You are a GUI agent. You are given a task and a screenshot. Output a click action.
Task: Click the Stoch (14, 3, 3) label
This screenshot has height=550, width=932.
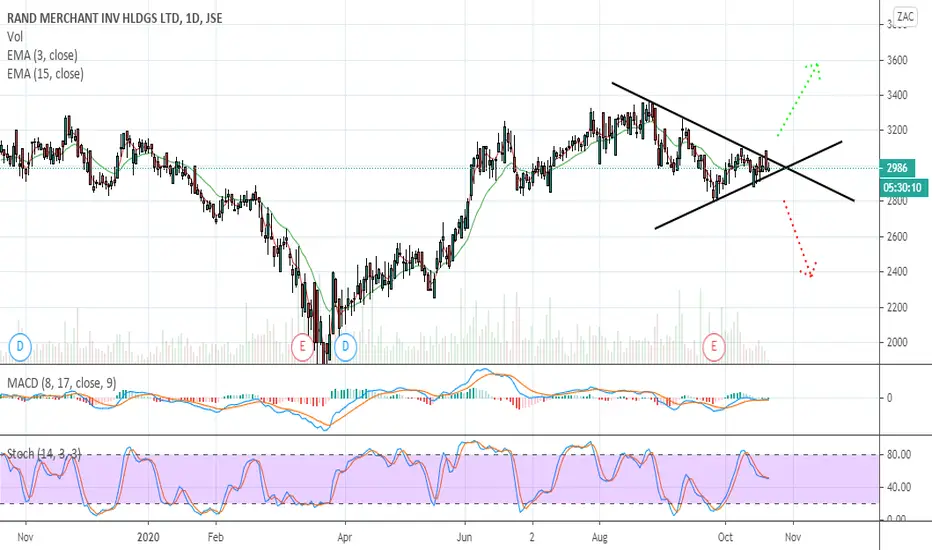[x=44, y=454]
